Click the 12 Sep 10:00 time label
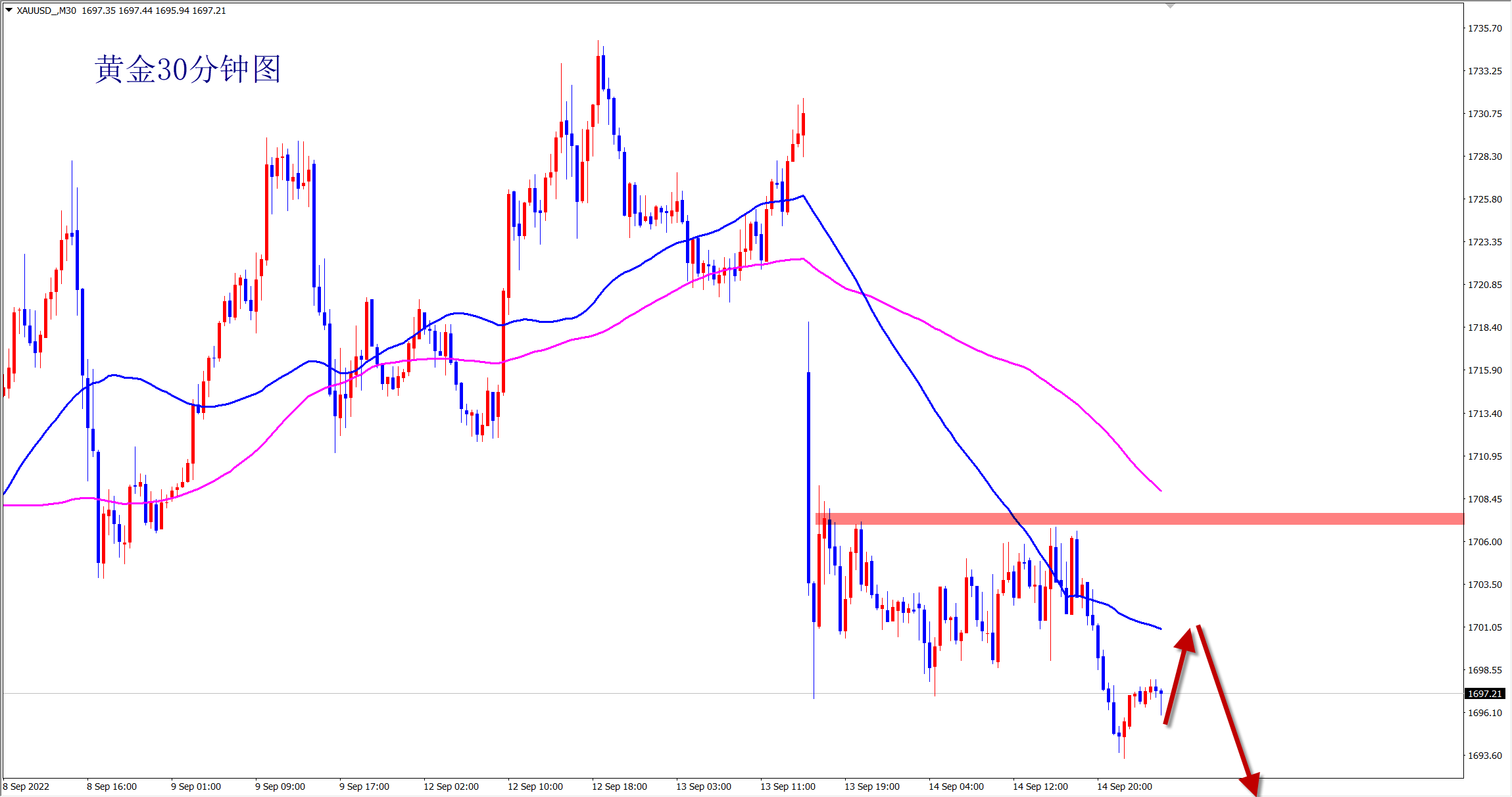The height and width of the screenshot is (797, 1512). (x=535, y=786)
